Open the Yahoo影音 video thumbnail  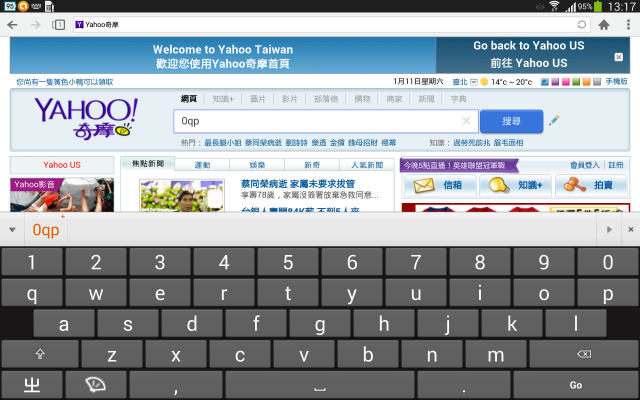tap(62, 195)
